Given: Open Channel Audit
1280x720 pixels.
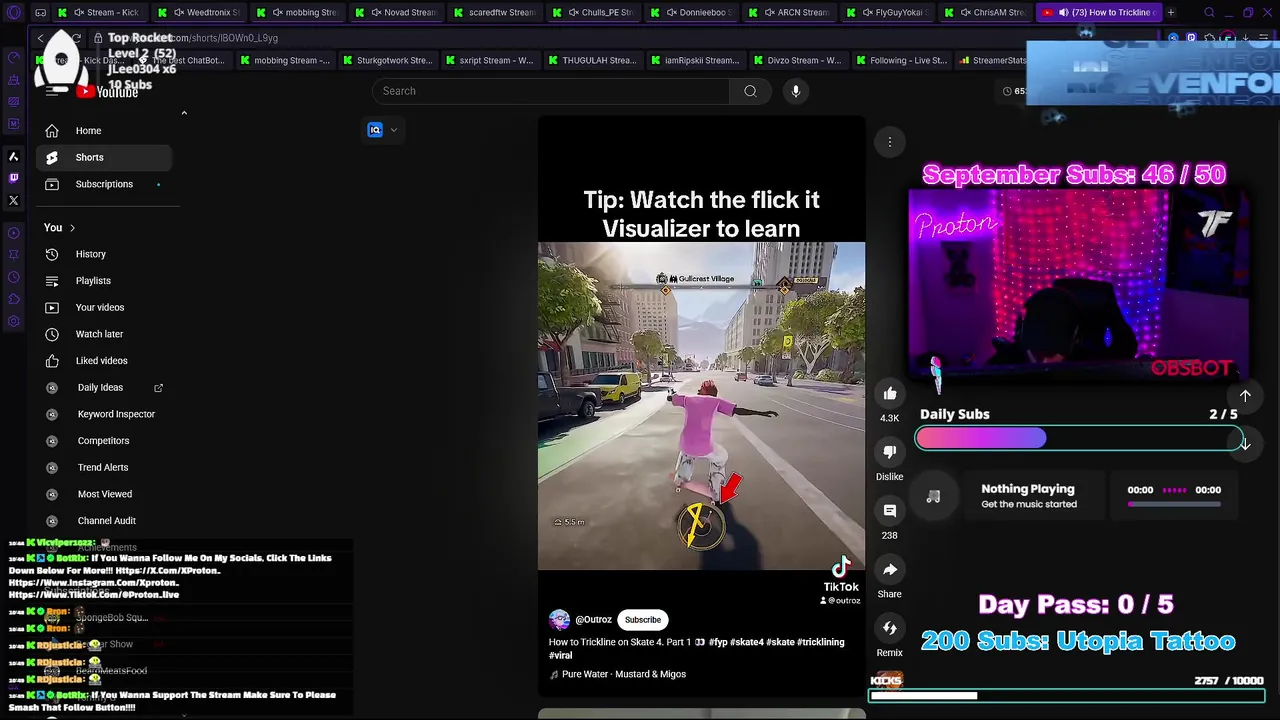Looking at the screenshot, I should (104, 521).
